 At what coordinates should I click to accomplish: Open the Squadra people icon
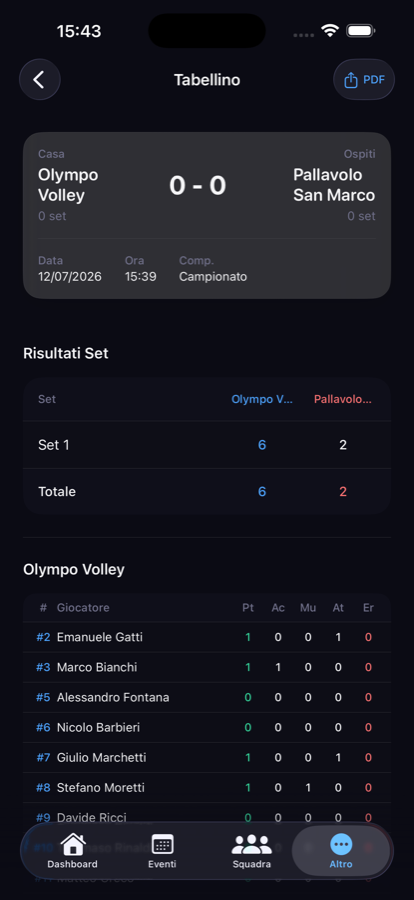click(252, 845)
